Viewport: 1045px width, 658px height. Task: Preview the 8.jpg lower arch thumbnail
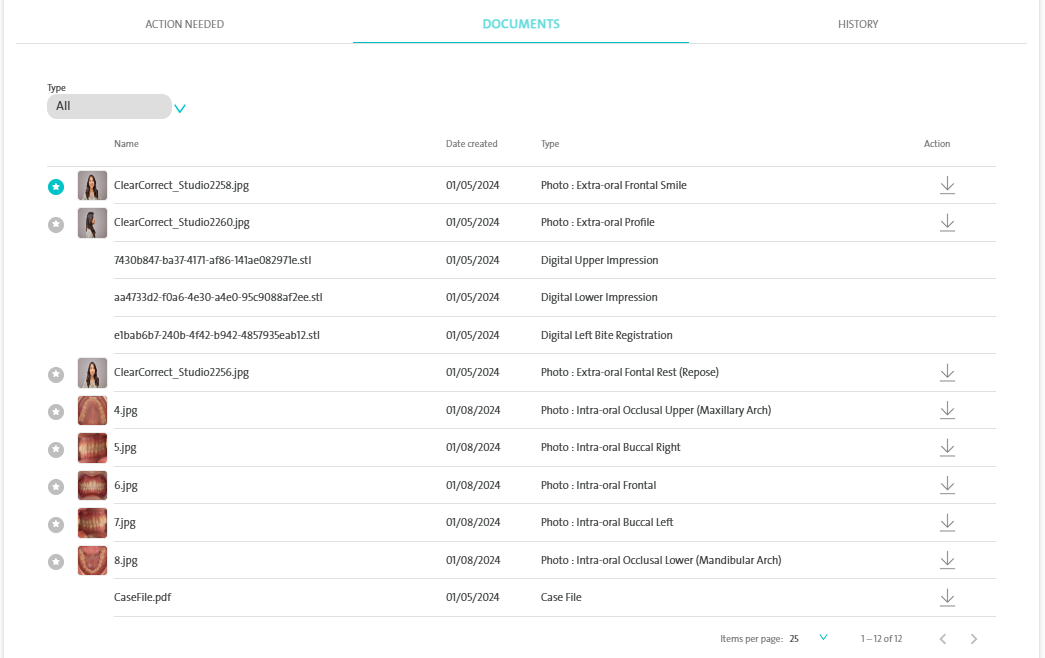tap(92, 560)
